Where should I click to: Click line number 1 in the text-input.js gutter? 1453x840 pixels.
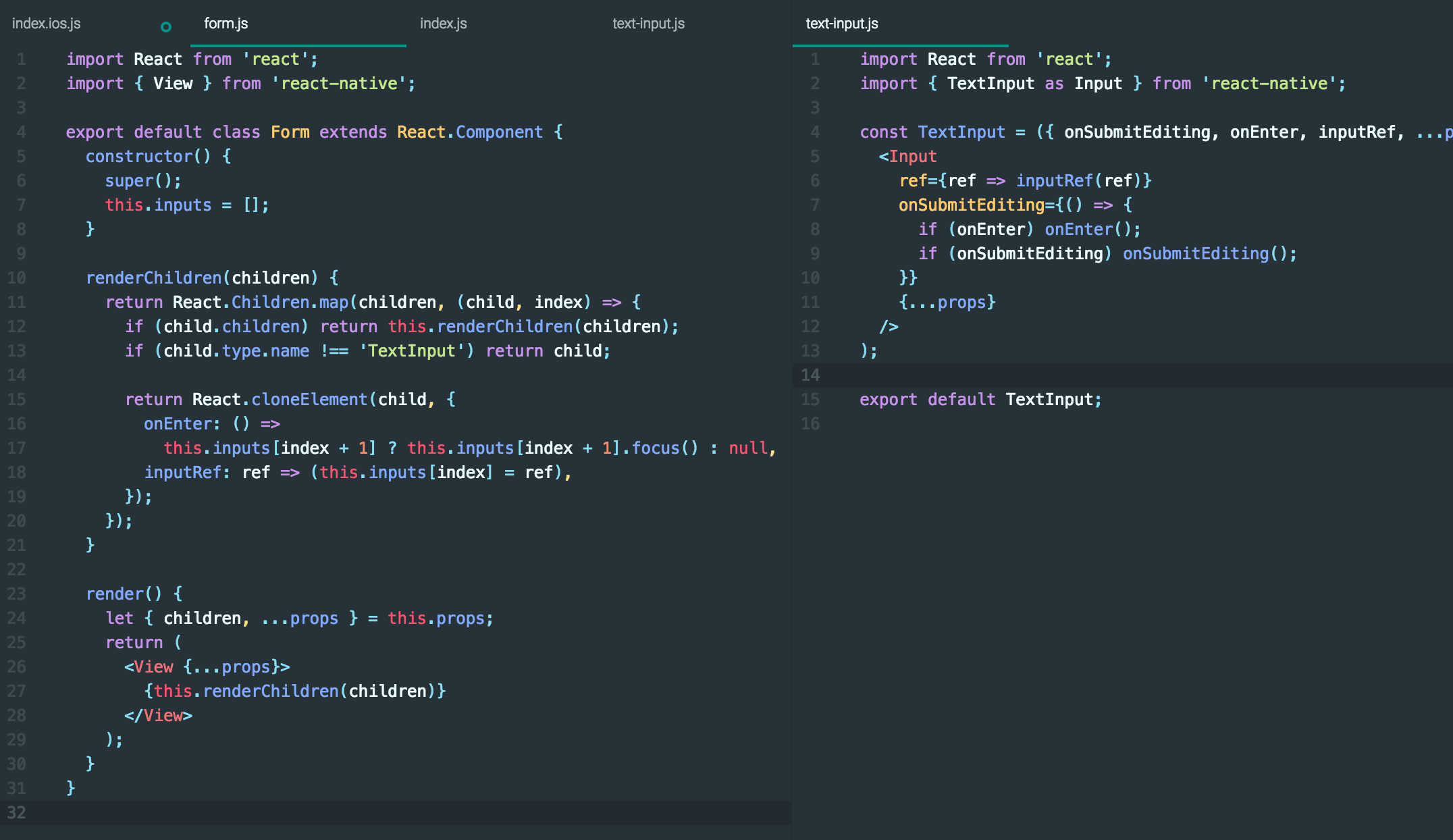814,59
